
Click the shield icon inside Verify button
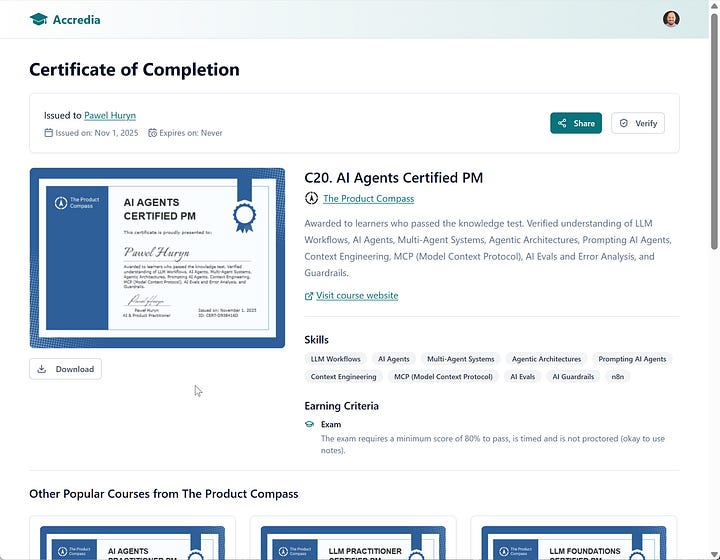[624, 123]
